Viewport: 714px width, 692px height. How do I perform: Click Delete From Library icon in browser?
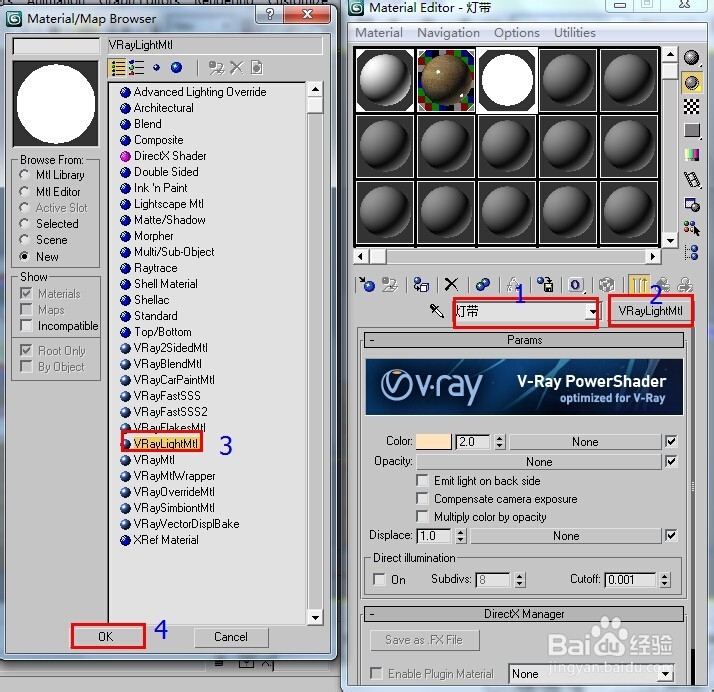[236, 68]
